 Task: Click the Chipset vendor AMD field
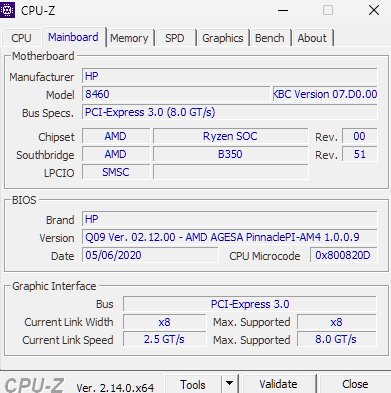(116, 136)
